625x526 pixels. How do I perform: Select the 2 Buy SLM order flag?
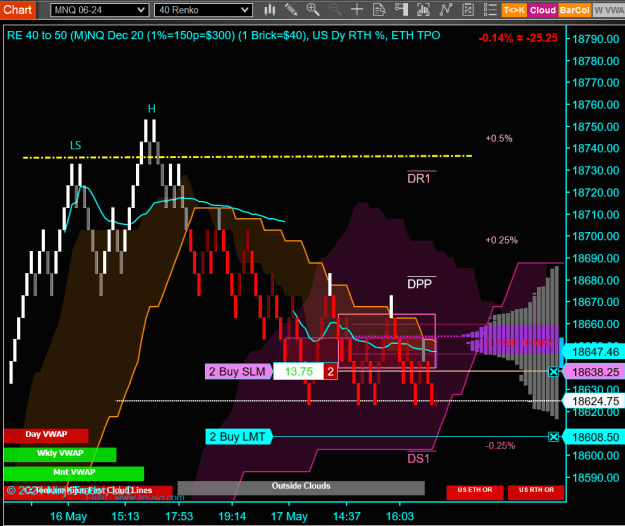(238, 371)
